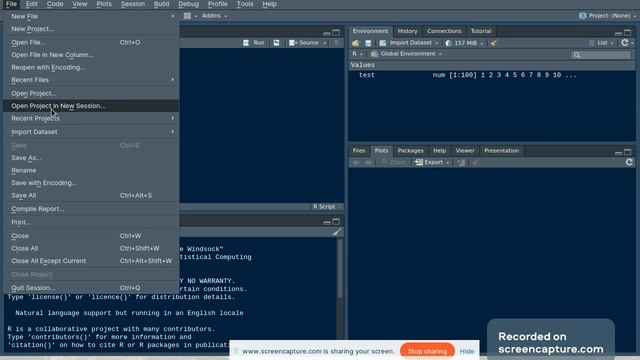The width and height of the screenshot is (640, 360).
Task: Open the R language dropdown
Action: [357, 54]
